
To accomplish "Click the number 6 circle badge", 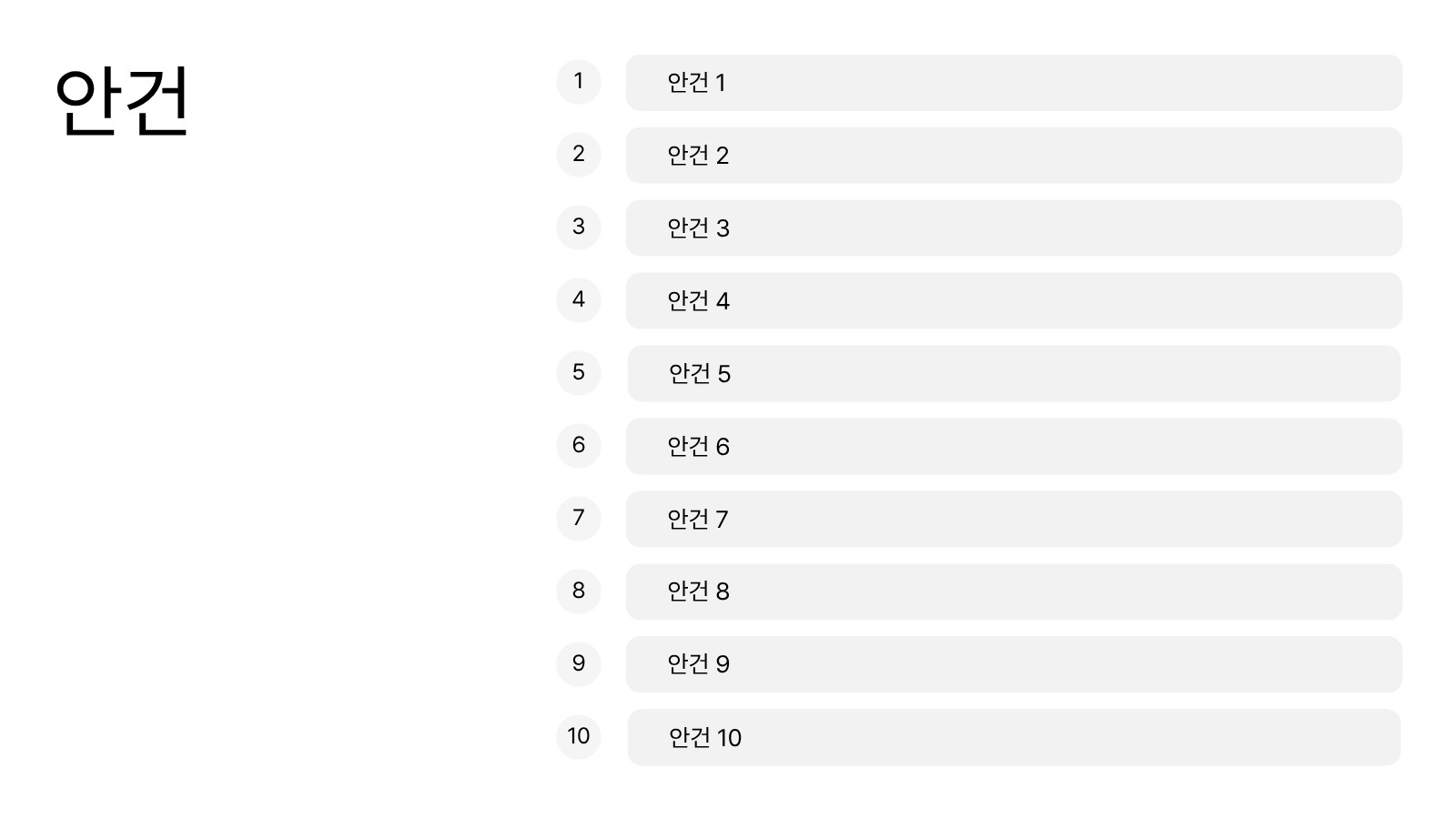I will coord(579,446).
